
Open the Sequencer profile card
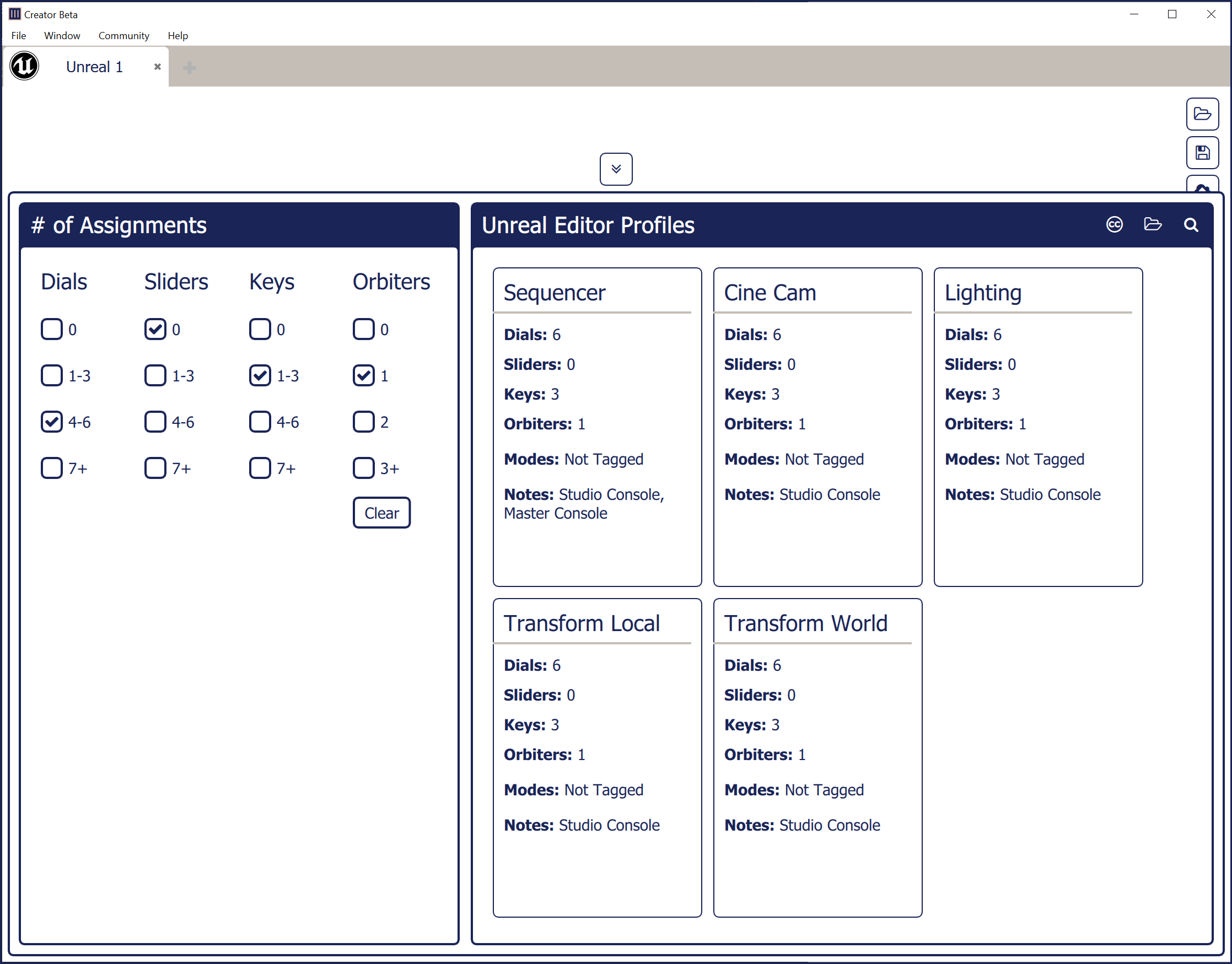tap(597, 427)
